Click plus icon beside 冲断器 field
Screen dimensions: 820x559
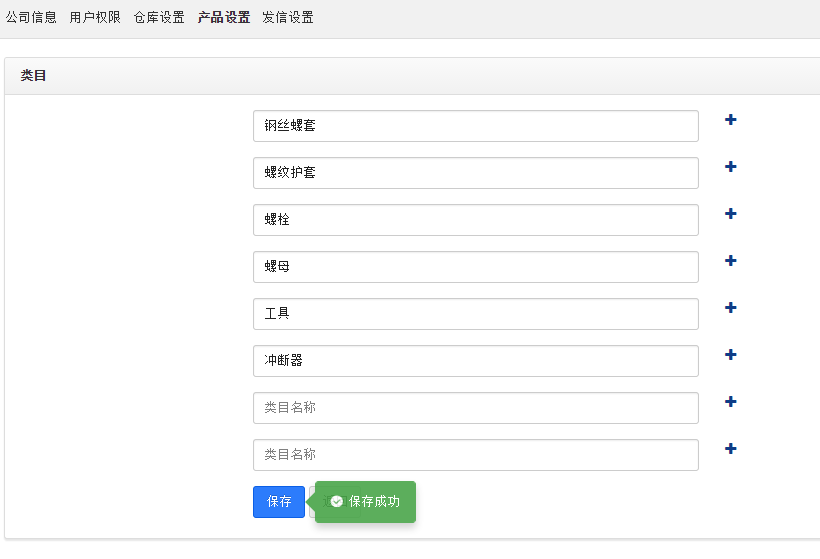[x=731, y=355]
